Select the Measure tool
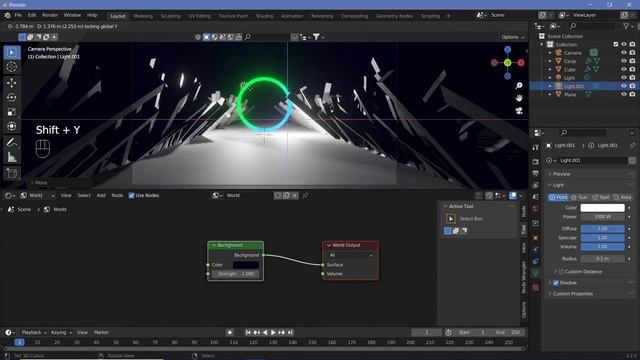Screen dimensions: 640x360 point(12,156)
